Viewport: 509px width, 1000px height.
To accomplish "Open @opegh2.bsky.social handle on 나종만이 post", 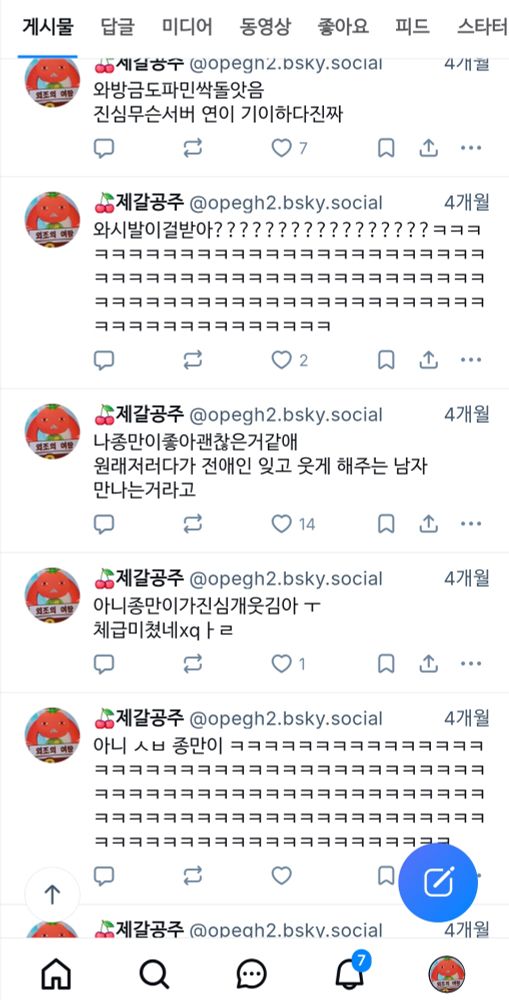I will click(x=286, y=415).
